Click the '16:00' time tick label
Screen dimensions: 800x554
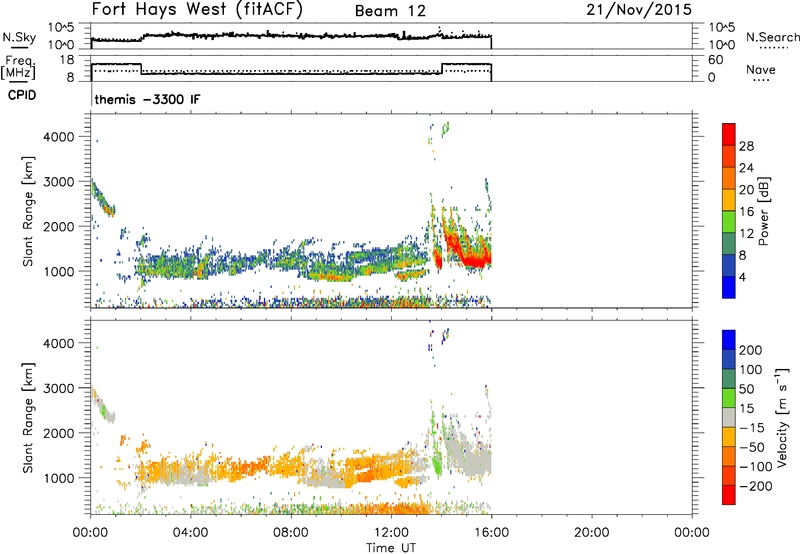coord(491,533)
